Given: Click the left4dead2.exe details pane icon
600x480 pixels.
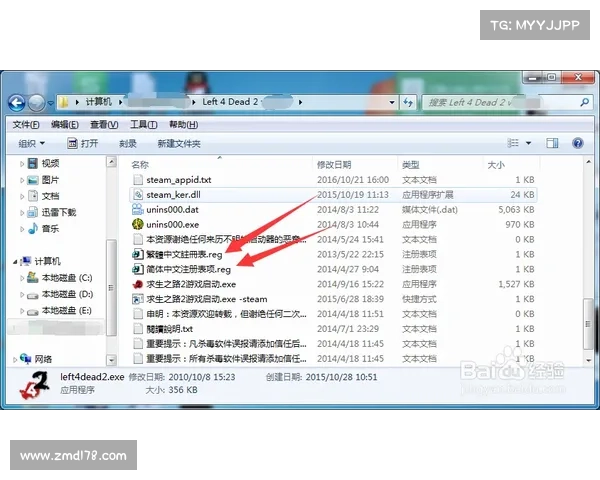Looking at the screenshot, I should click(x=34, y=385).
